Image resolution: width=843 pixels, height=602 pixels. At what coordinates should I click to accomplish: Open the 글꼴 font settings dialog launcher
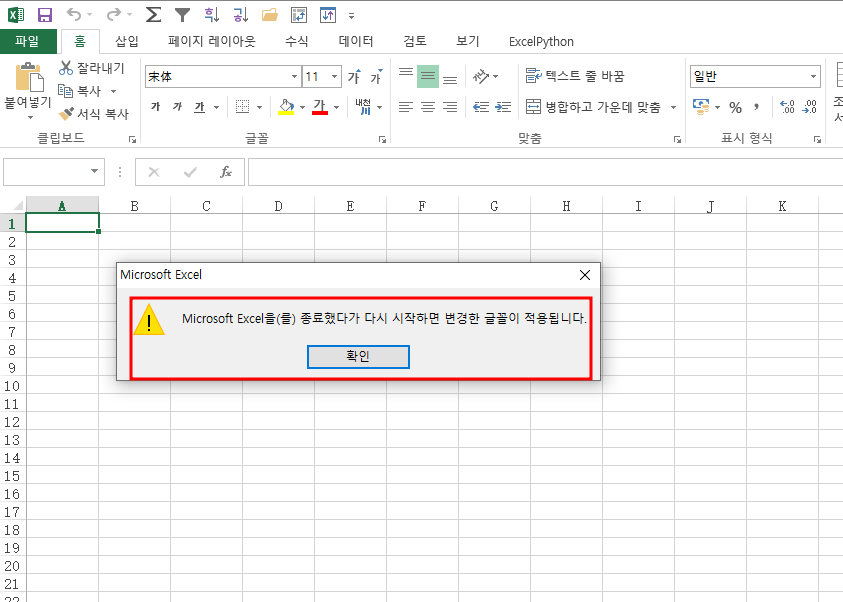coord(382,140)
